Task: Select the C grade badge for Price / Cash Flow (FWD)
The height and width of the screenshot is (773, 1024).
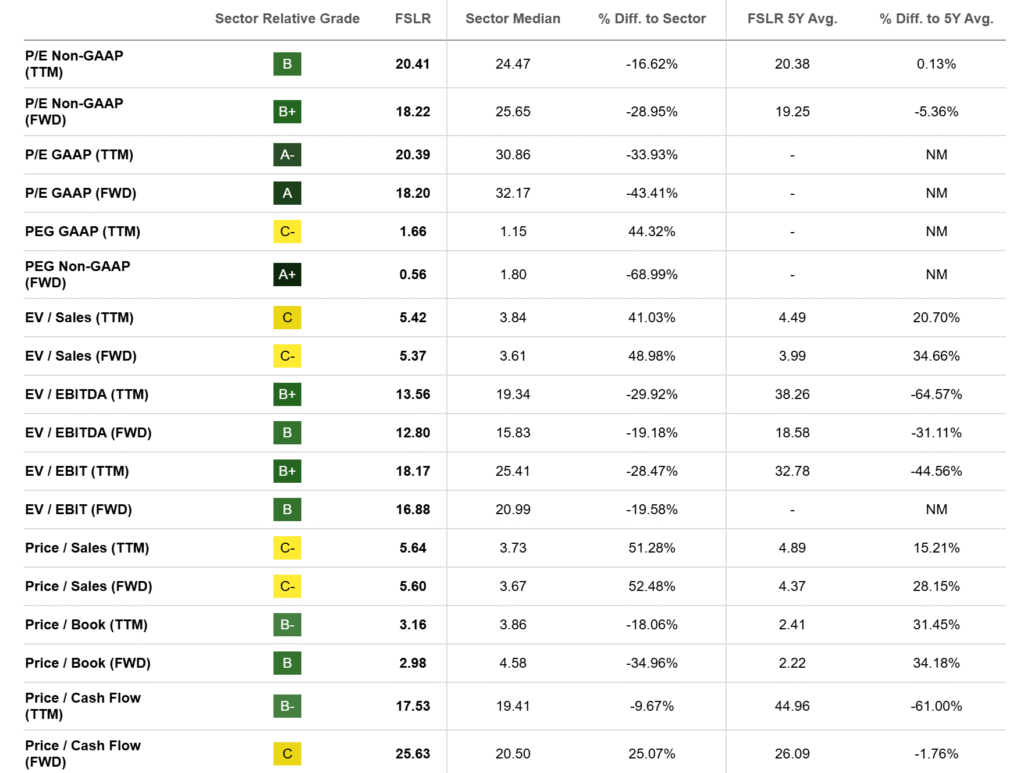Action: (x=287, y=754)
